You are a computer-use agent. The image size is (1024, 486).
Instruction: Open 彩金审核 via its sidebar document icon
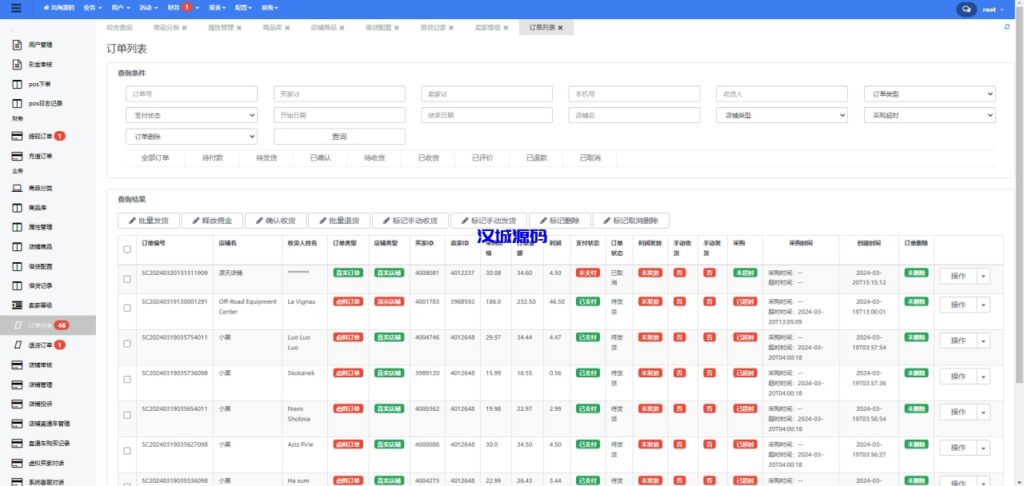click(x=18, y=65)
